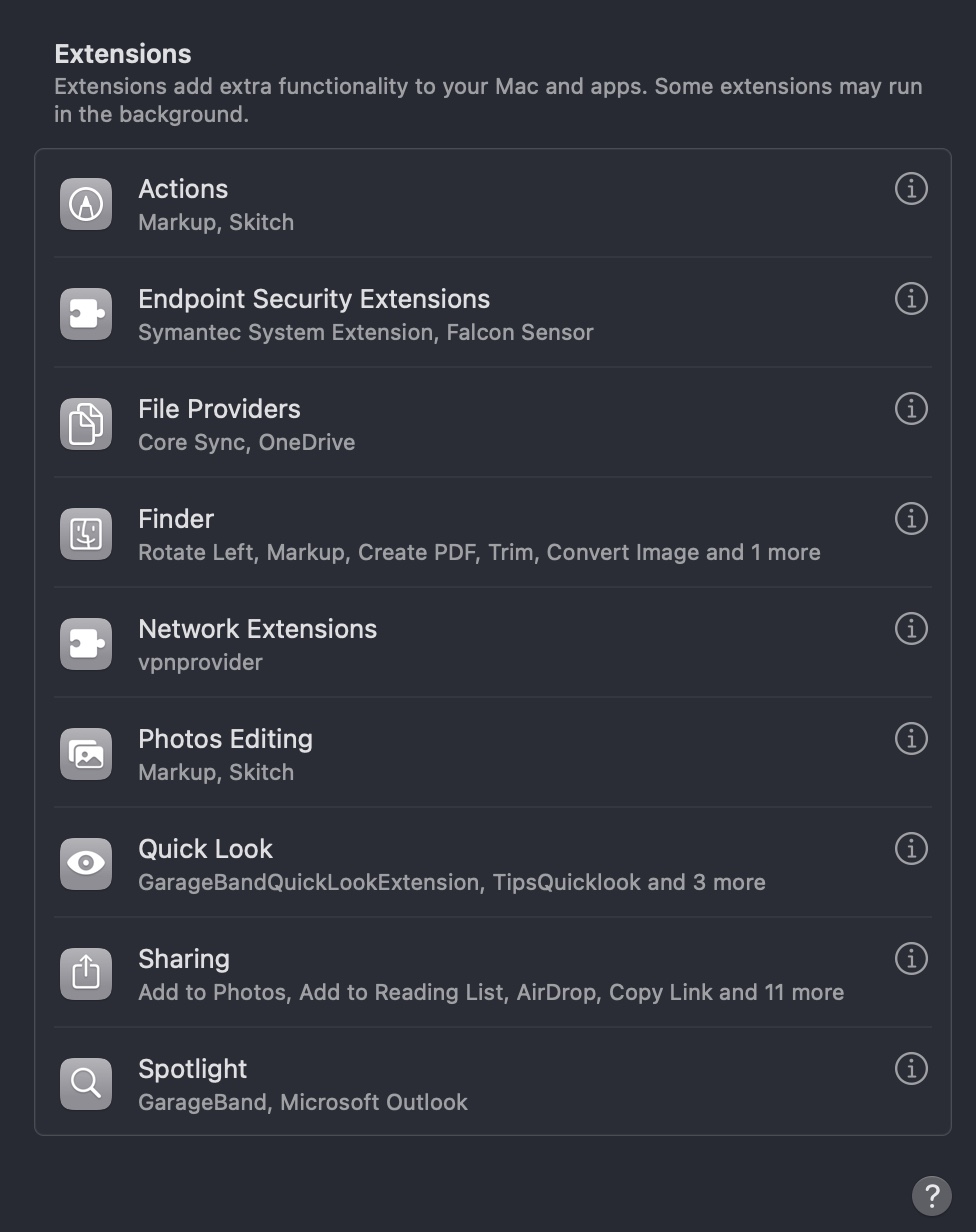Open the Sharing extensions info button
Screen dimensions: 976x1232
pos(911,958)
